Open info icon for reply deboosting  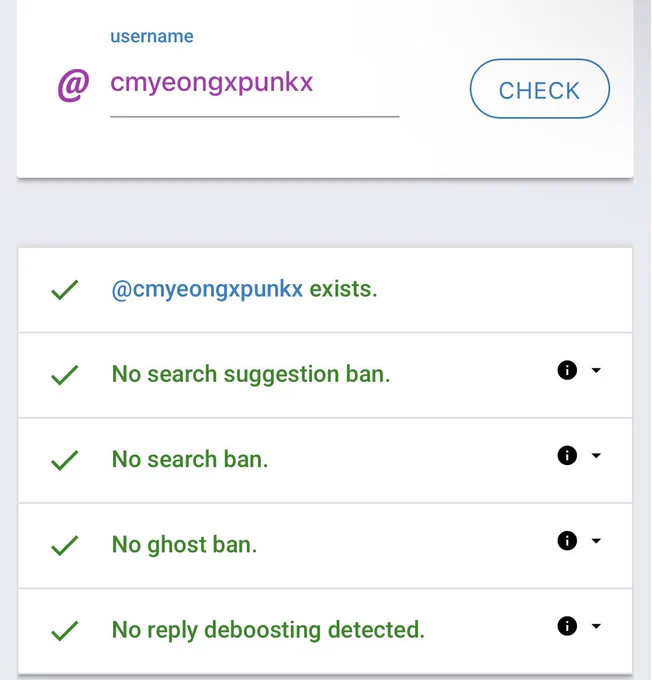(567, 626)
